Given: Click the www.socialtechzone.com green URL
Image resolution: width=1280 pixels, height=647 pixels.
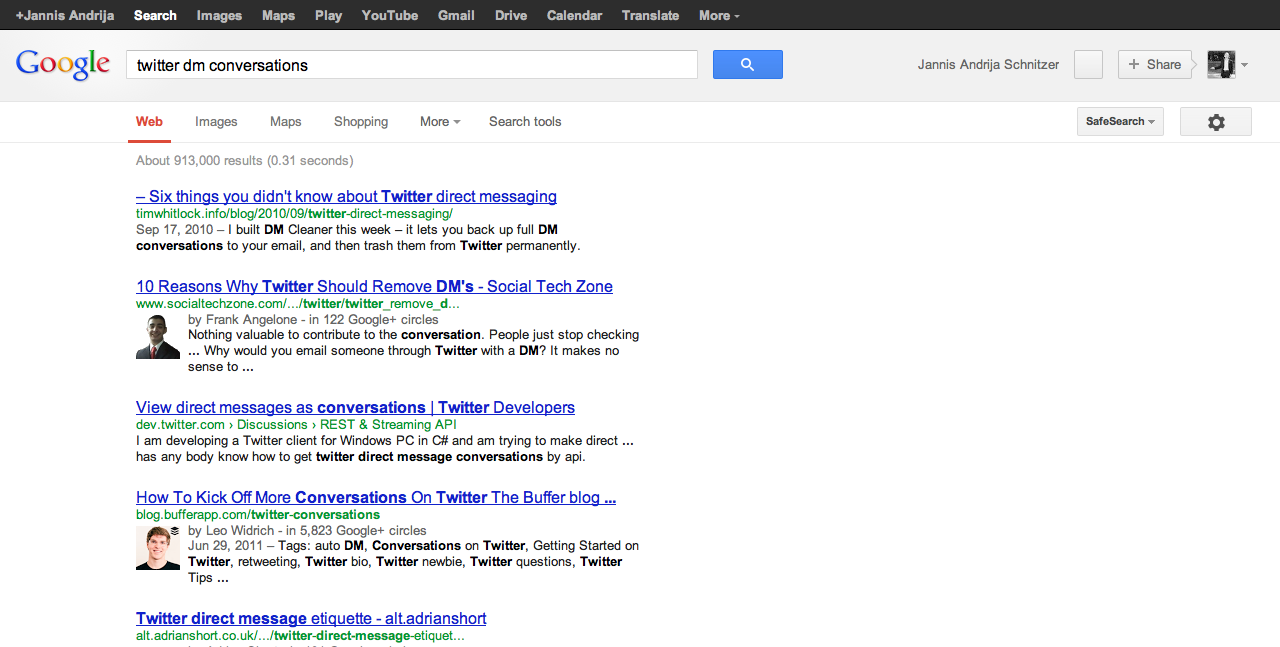Looking at the screenshot, I should (x=298, y=304).
